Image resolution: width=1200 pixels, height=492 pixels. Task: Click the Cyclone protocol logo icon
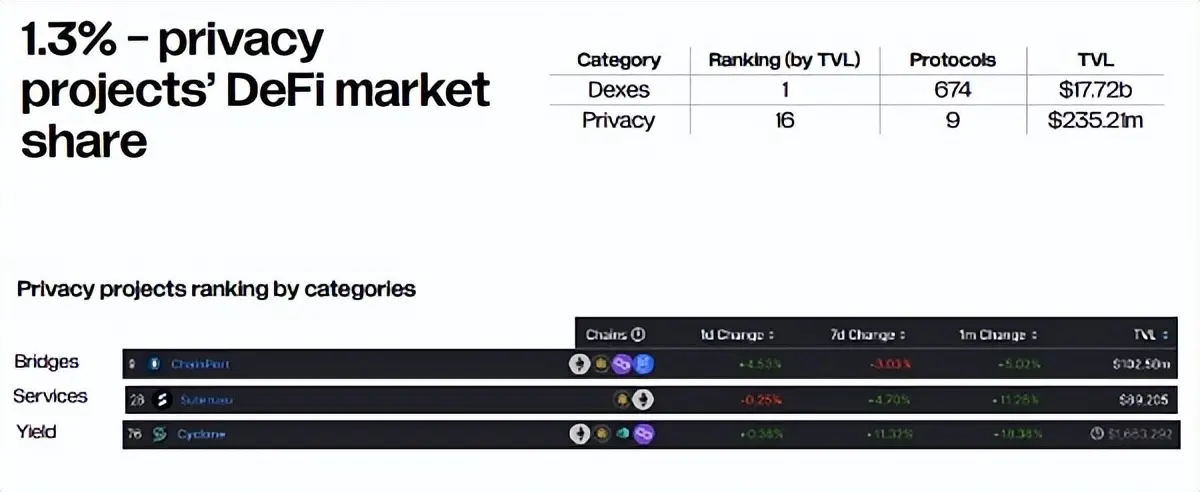[159, 435]
